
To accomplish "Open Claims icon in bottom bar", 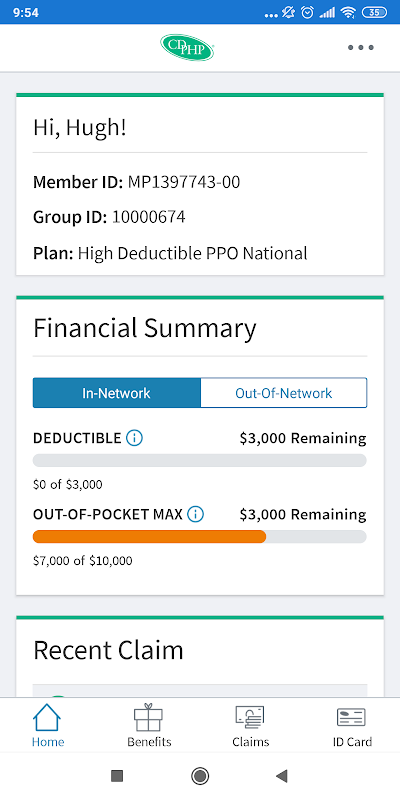I will (x=250, y=717).
